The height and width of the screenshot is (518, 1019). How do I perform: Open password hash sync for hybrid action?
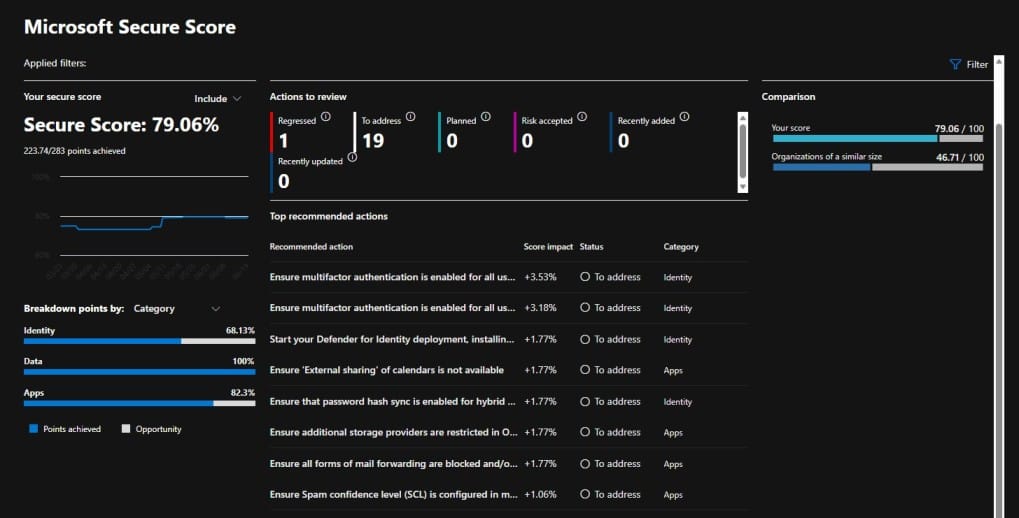point(393,402)
